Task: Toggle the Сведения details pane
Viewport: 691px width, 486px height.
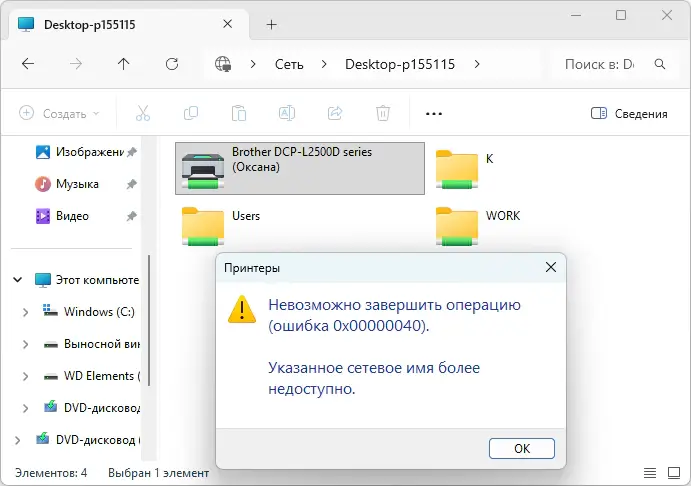Action: coord(629,114)
